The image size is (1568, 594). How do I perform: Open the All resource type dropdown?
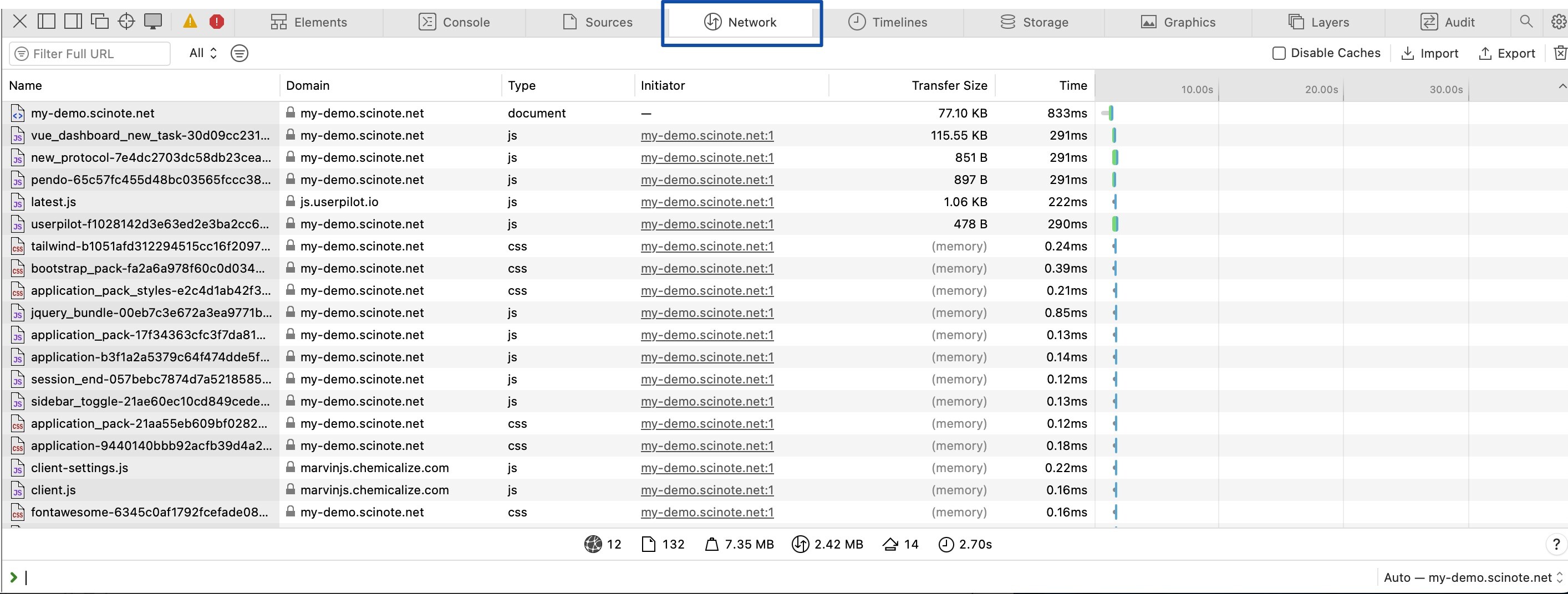[203, 54]
